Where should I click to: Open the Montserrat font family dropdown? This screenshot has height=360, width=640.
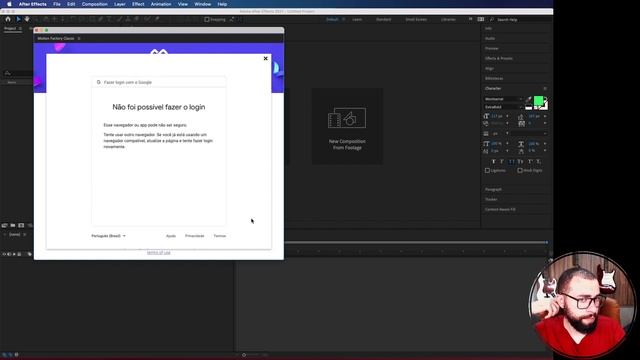(503, 99)
